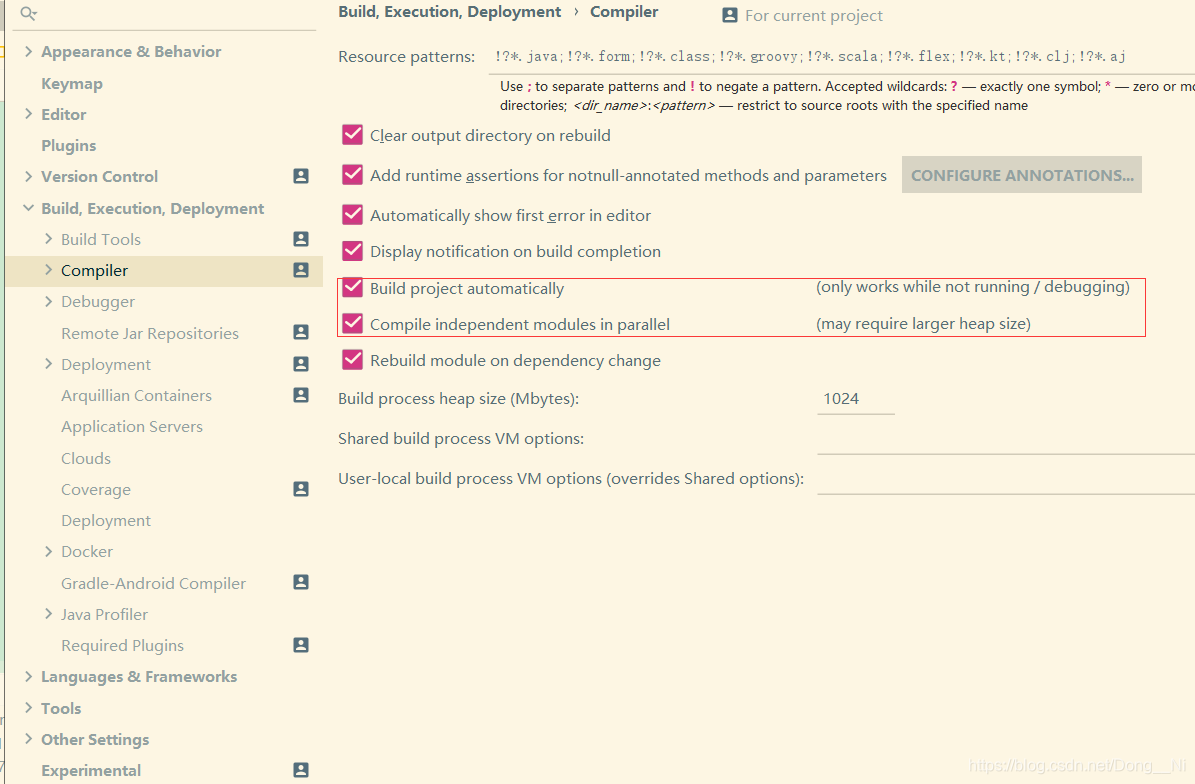
Task: Collapse Build, Execution, Deployment tree node
Action: (x=28, y=208)
